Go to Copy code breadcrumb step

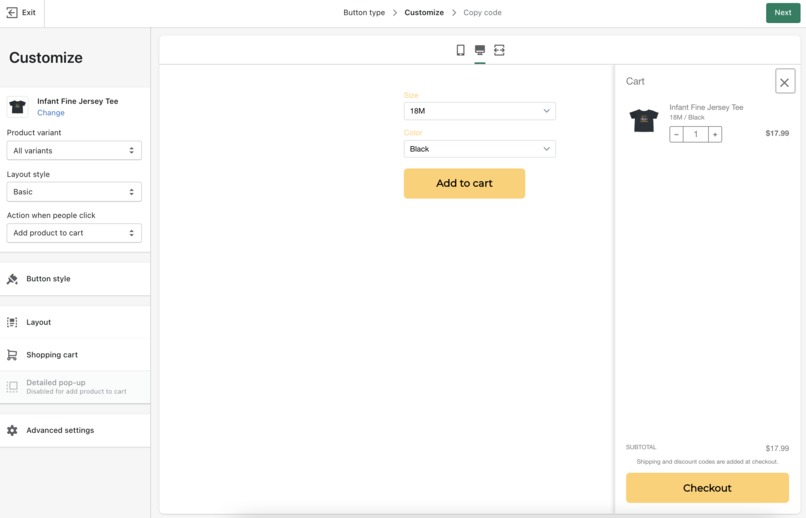pos(482,13)
